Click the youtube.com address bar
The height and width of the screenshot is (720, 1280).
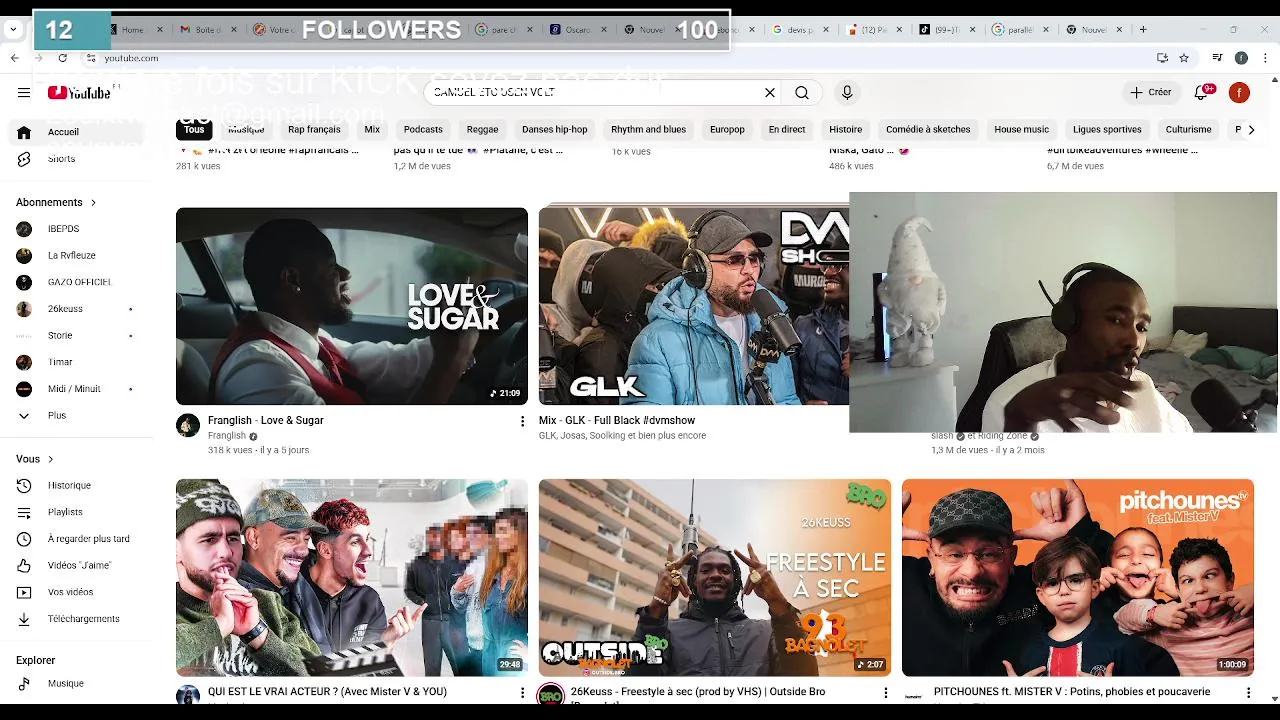click(620, 58)
